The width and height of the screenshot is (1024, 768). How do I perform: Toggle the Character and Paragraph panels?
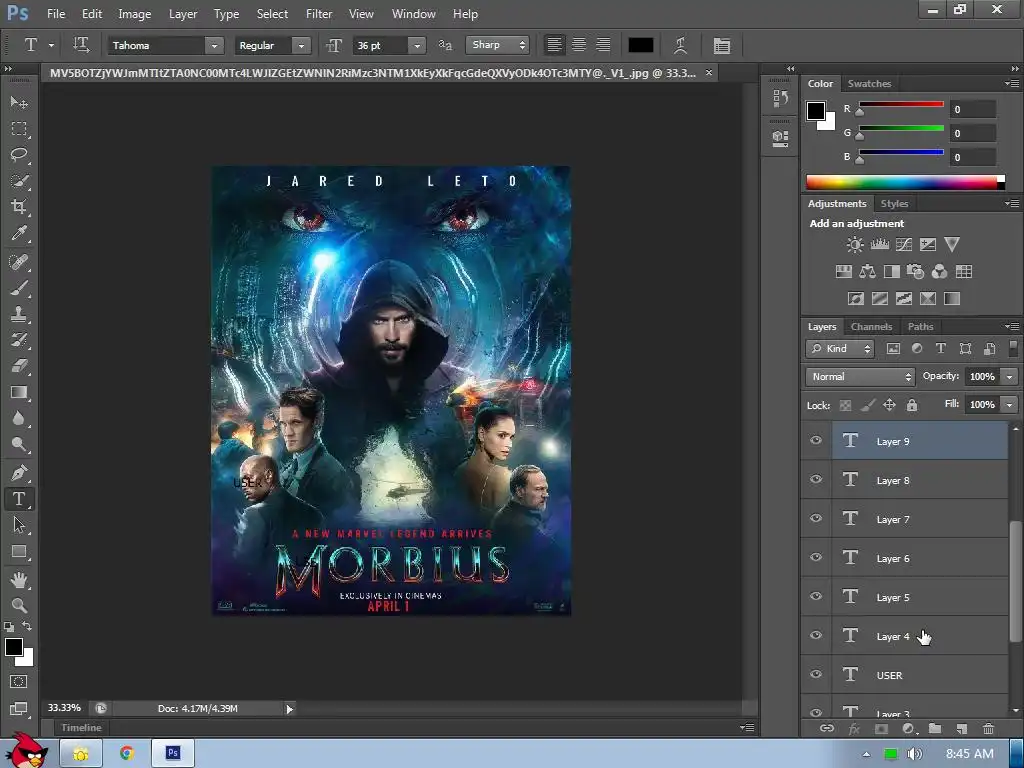722,45
